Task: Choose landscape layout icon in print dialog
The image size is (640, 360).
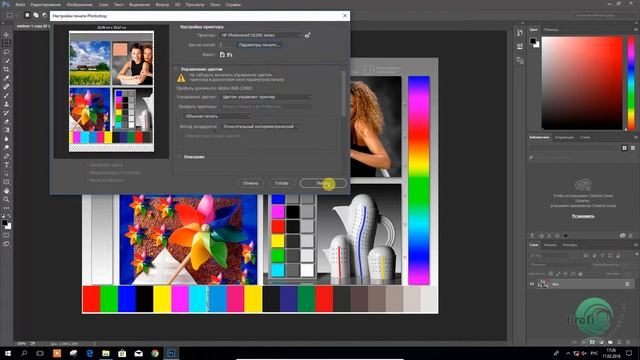Action: pos(229,55)
